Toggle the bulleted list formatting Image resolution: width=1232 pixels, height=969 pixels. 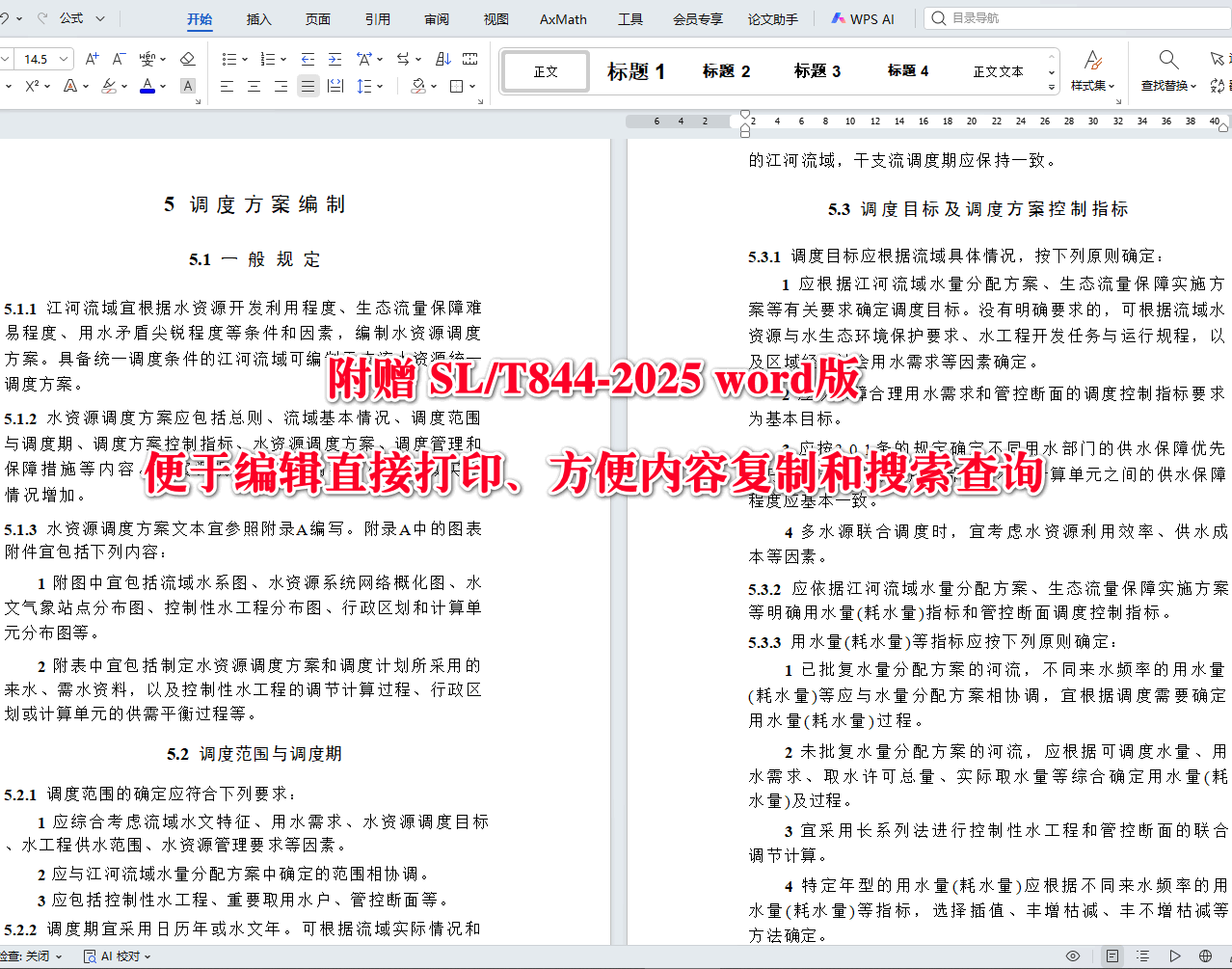(x=228, y=58)
